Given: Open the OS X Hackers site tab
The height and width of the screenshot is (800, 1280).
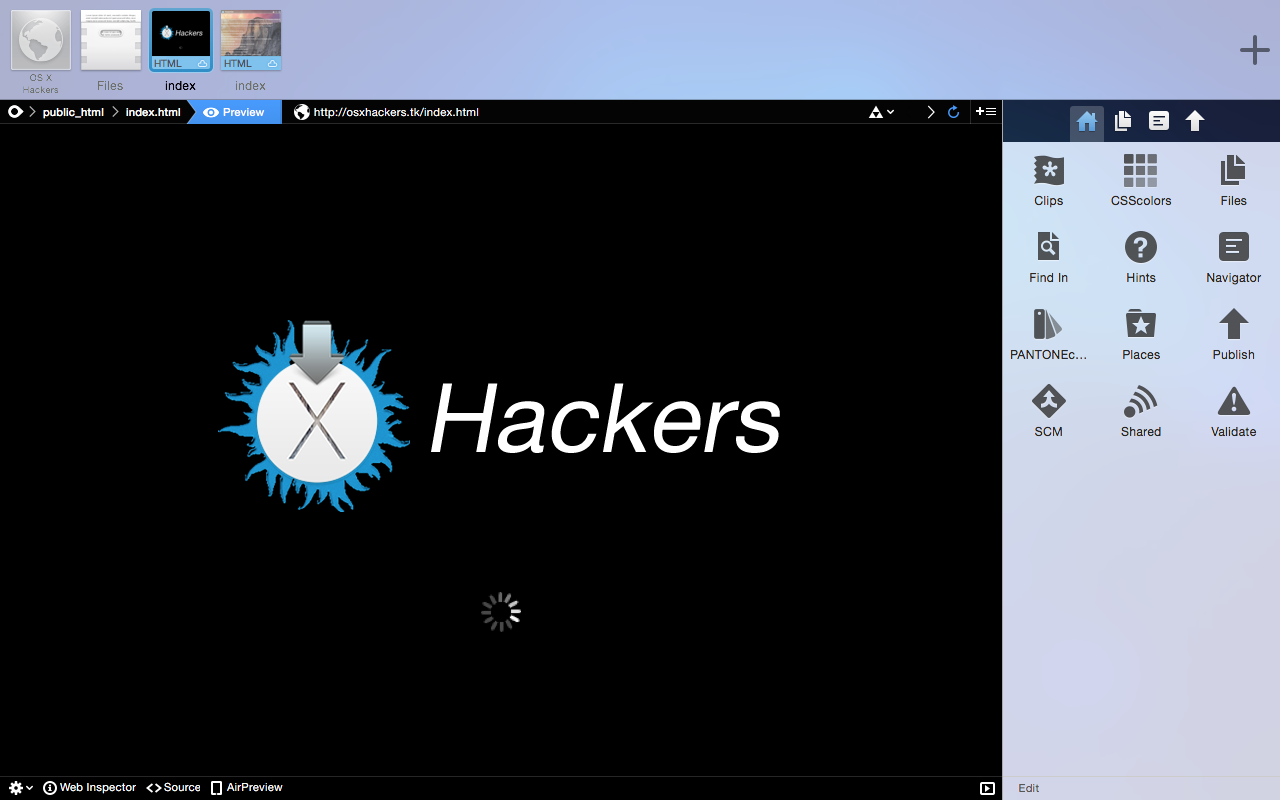Looking at the screenshot, I should point(41,52).
